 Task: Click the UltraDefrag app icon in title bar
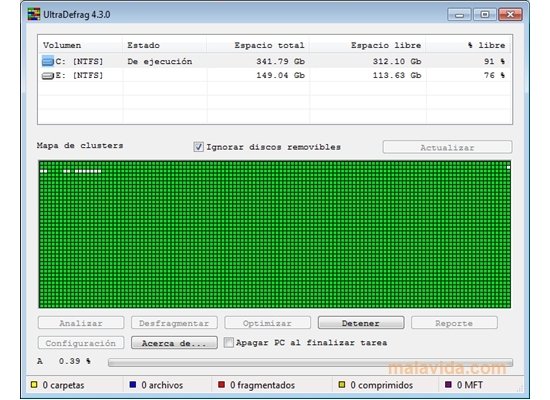tap(34, 14)
